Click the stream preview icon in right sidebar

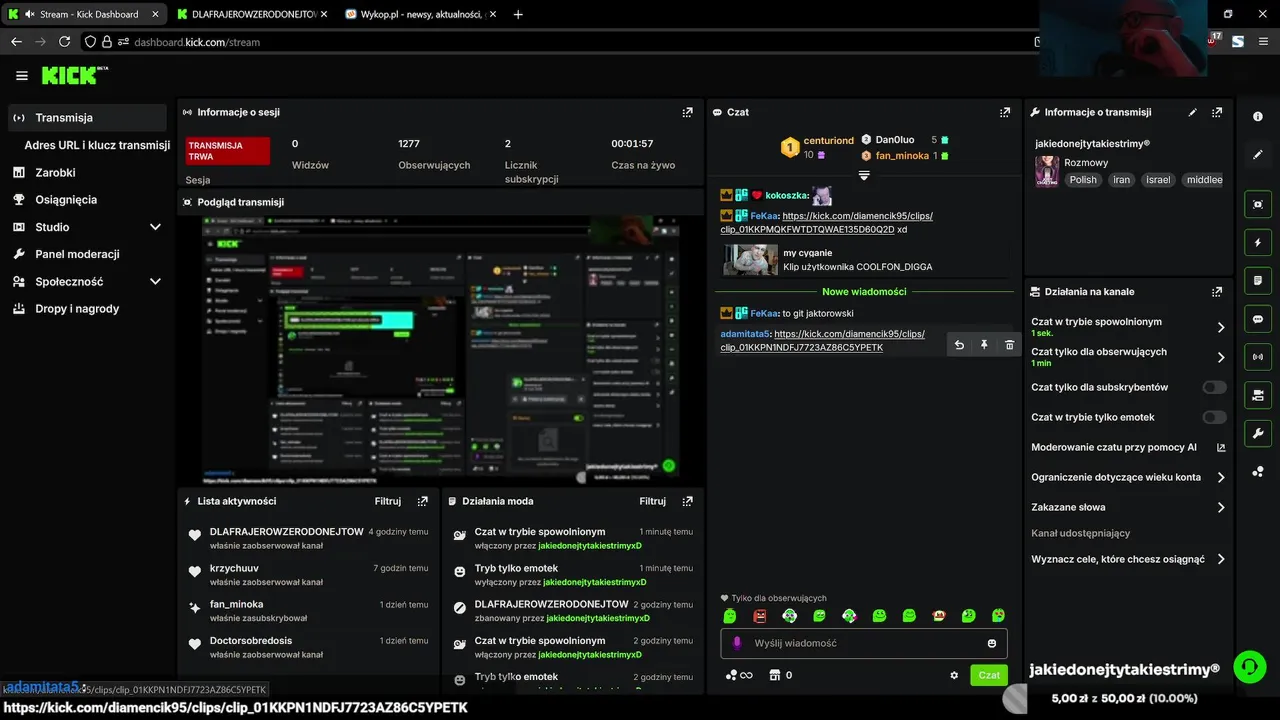coord(1258,204)
